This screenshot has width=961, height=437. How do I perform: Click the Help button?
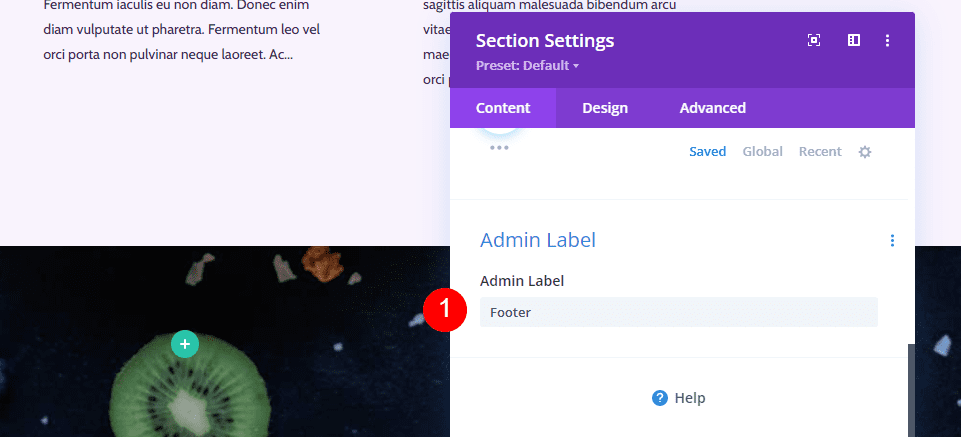(679, 398)
